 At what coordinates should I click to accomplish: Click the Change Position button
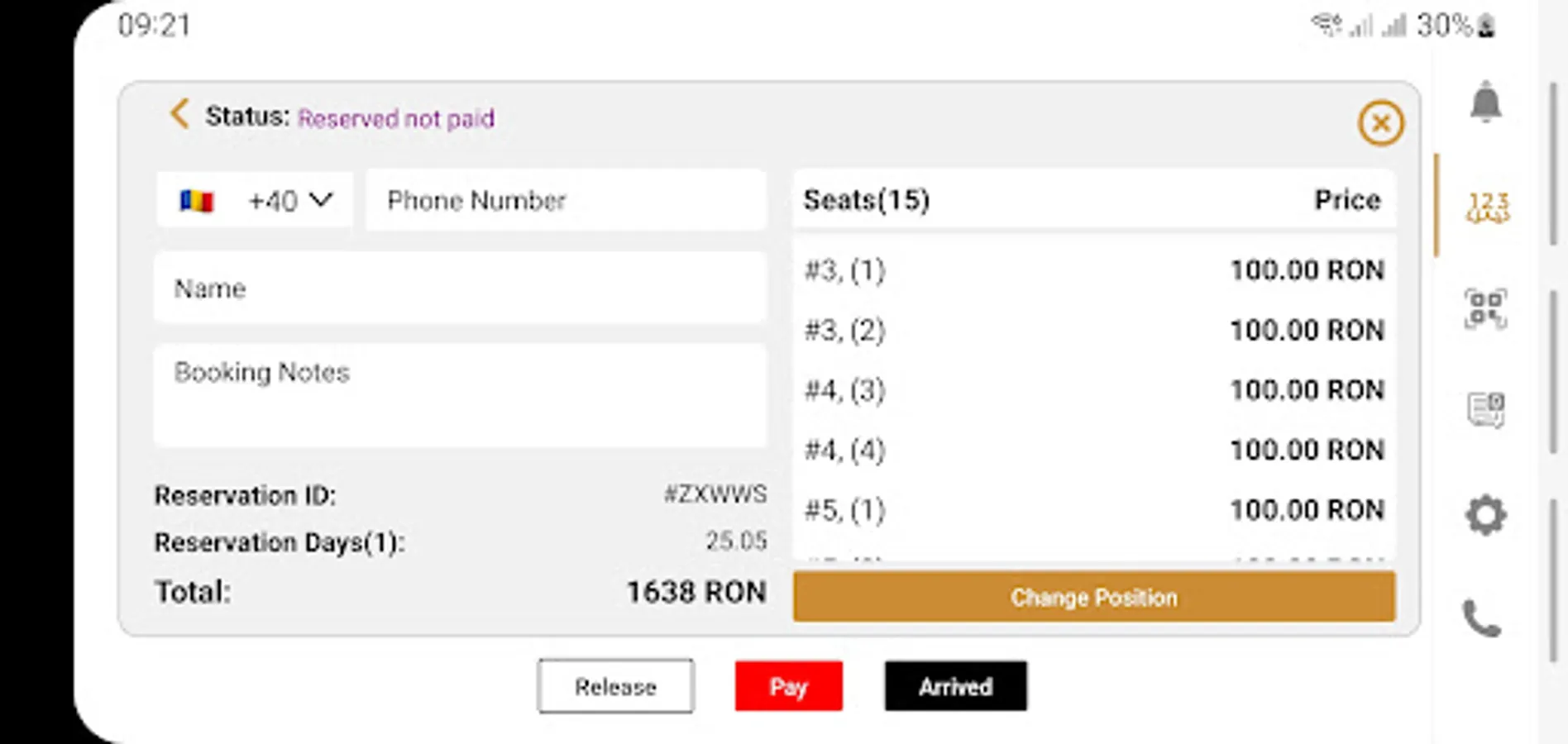click(x=1093, y=597)
